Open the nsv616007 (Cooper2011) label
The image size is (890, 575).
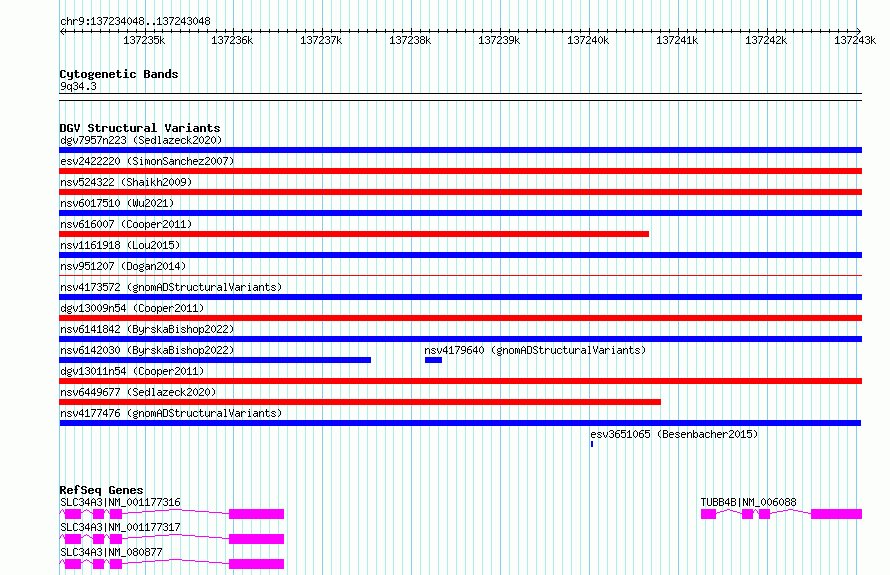click(x=126, y=224)
